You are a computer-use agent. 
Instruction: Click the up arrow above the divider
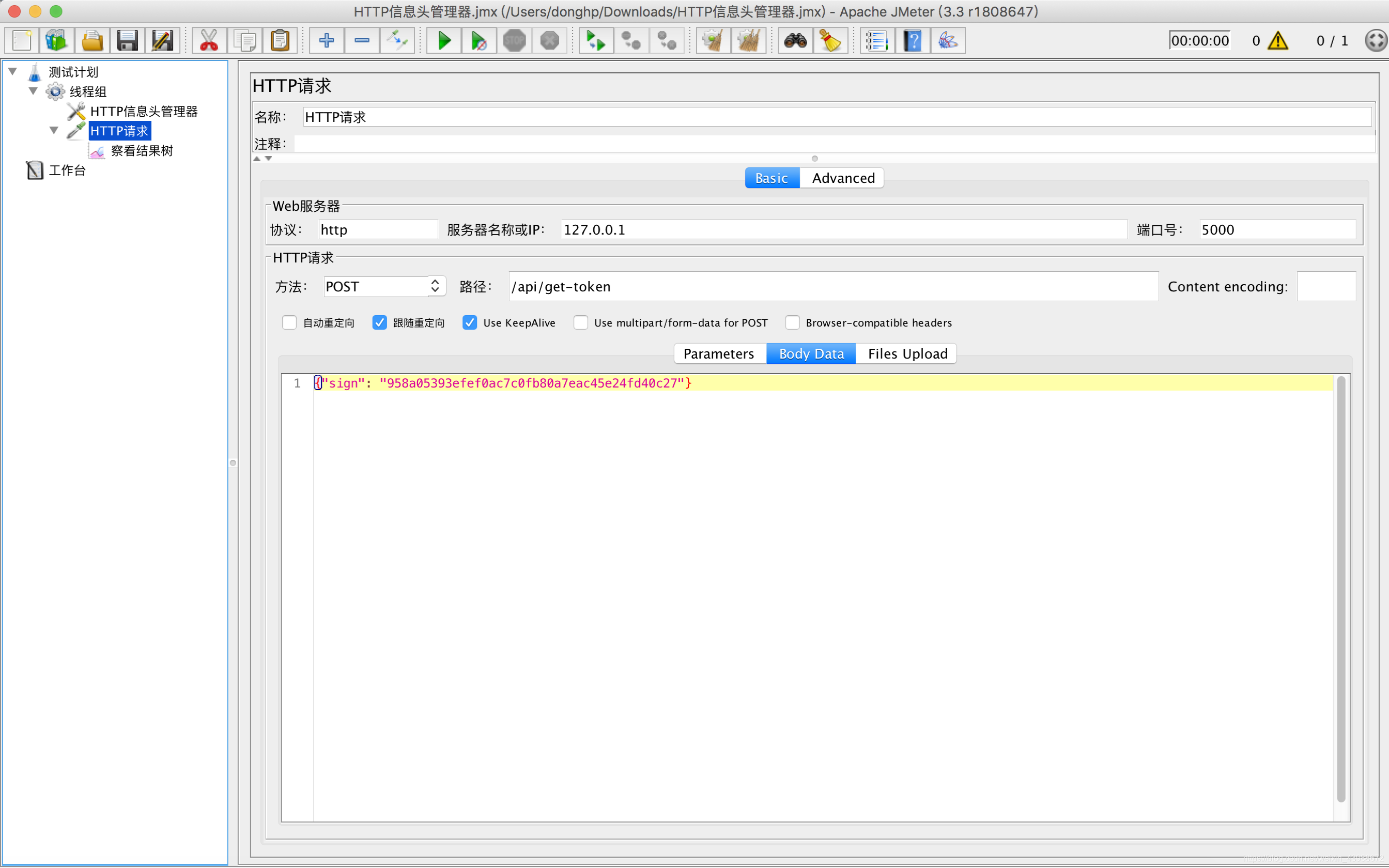(x=257, y=159)
